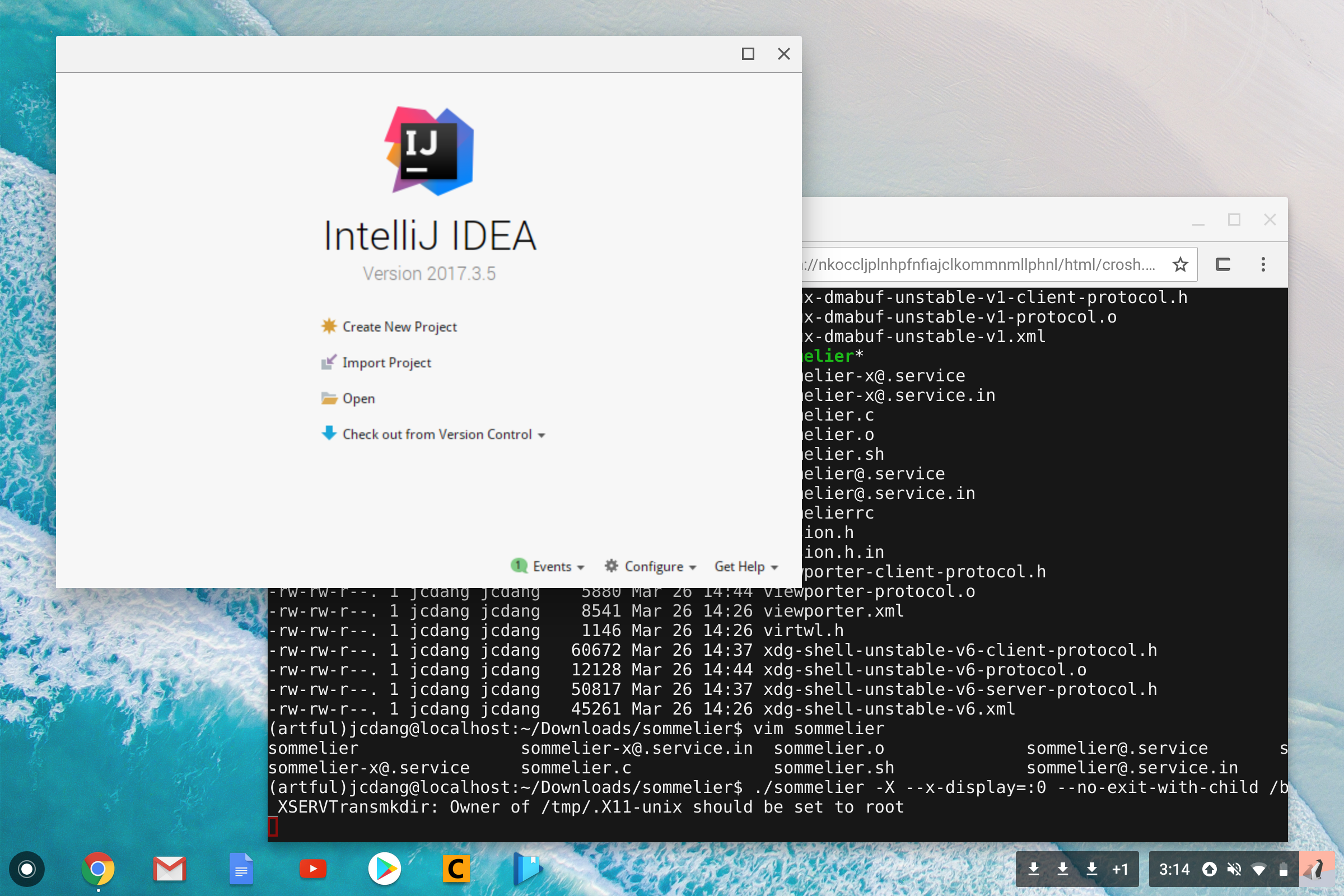
Task: Click the green Events notification badge
Action: pos(519,566)
